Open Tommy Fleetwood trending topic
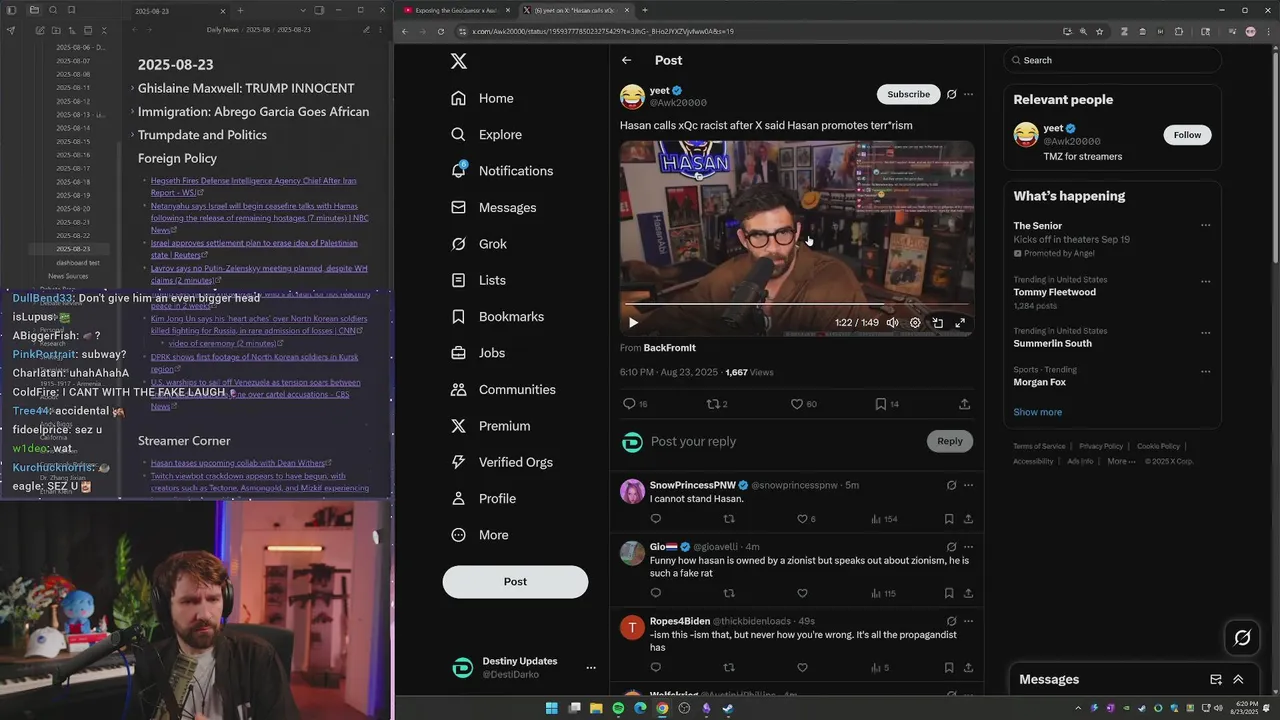 (1054, 292)
